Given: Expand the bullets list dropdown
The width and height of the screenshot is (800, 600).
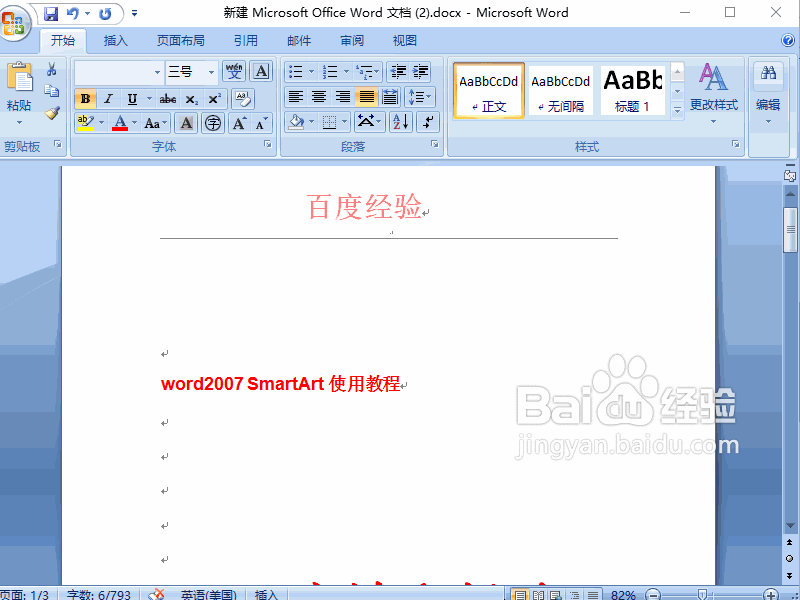Looking at the screenshot, I should coord(311,72).
